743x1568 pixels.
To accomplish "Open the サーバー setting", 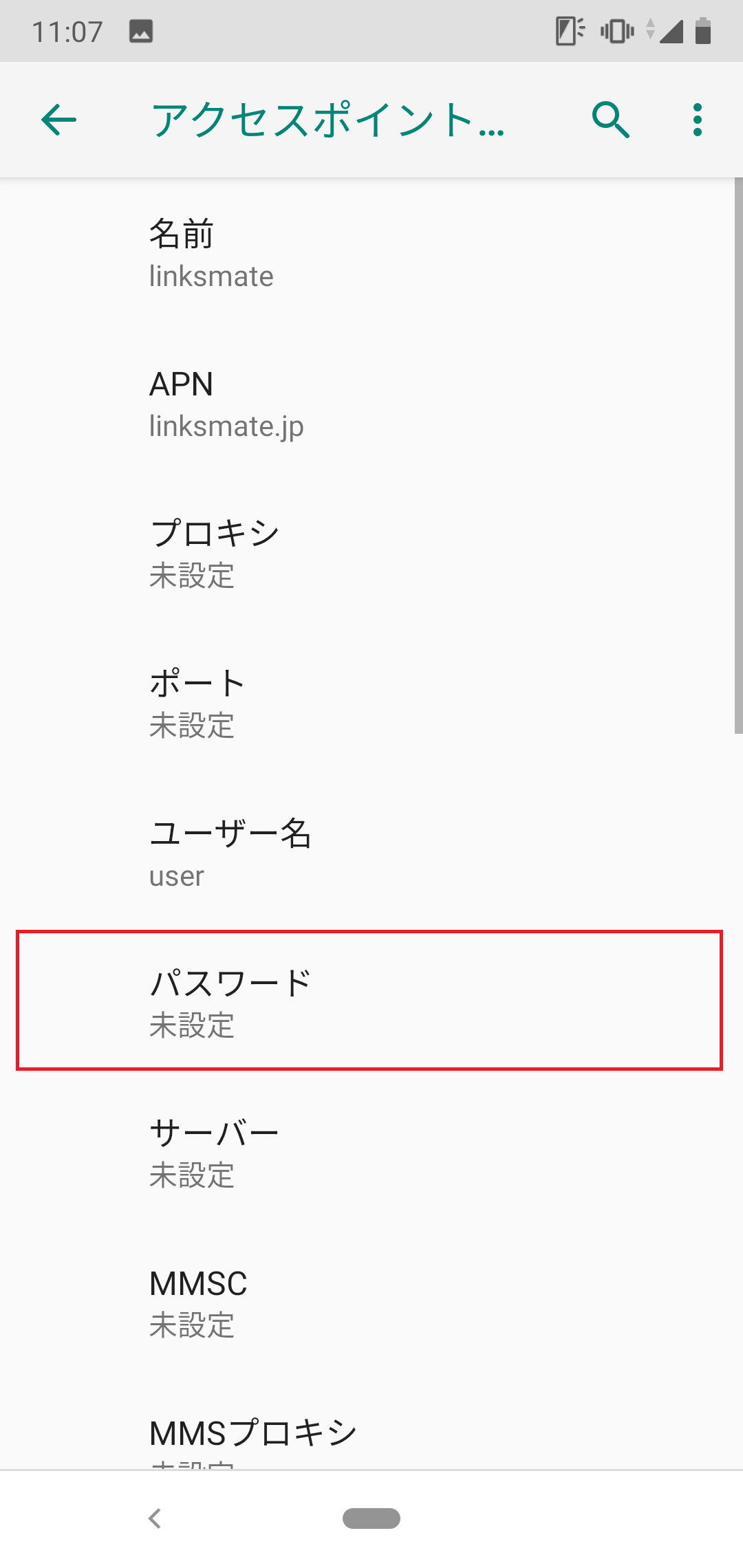I will pyautogui.click(x=371, y=1153).
